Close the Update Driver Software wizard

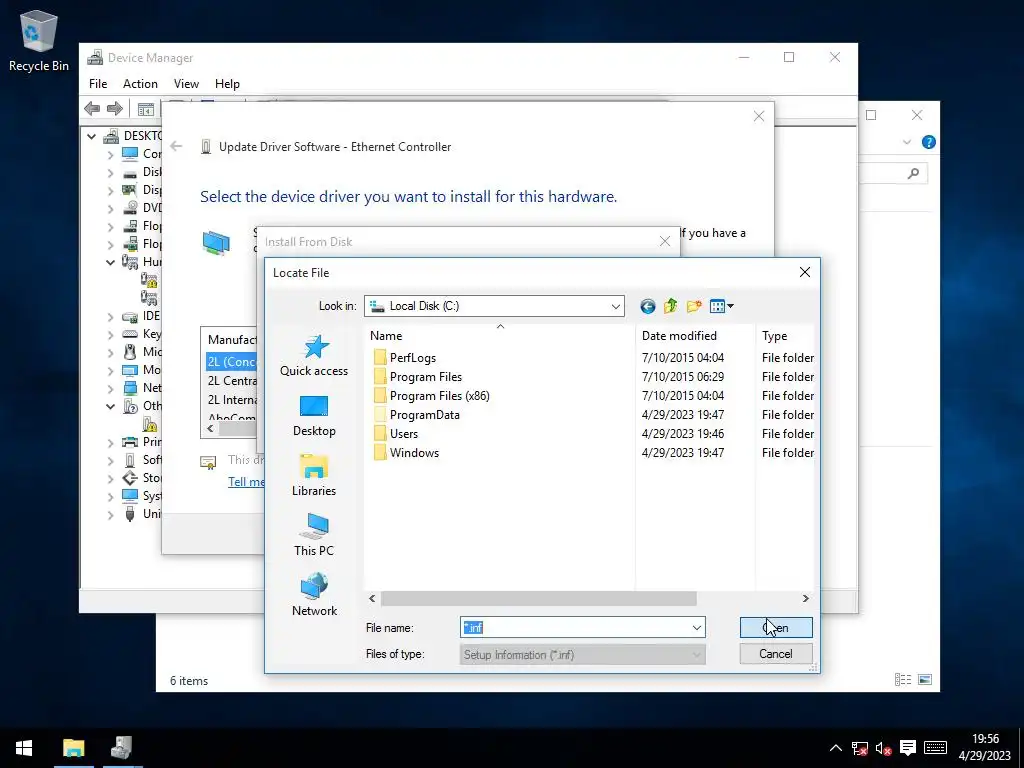click(758, 116)
